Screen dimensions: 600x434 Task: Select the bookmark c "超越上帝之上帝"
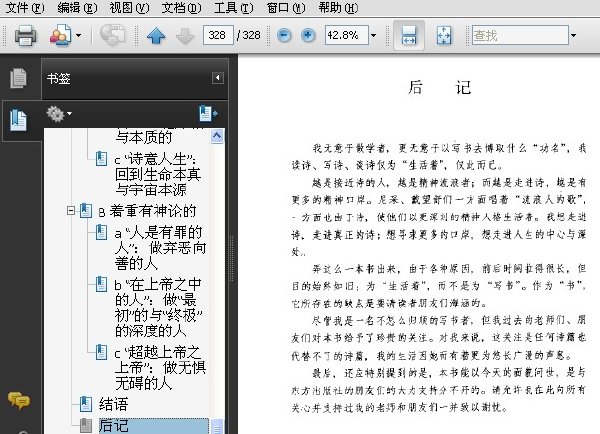click(160, 367)
